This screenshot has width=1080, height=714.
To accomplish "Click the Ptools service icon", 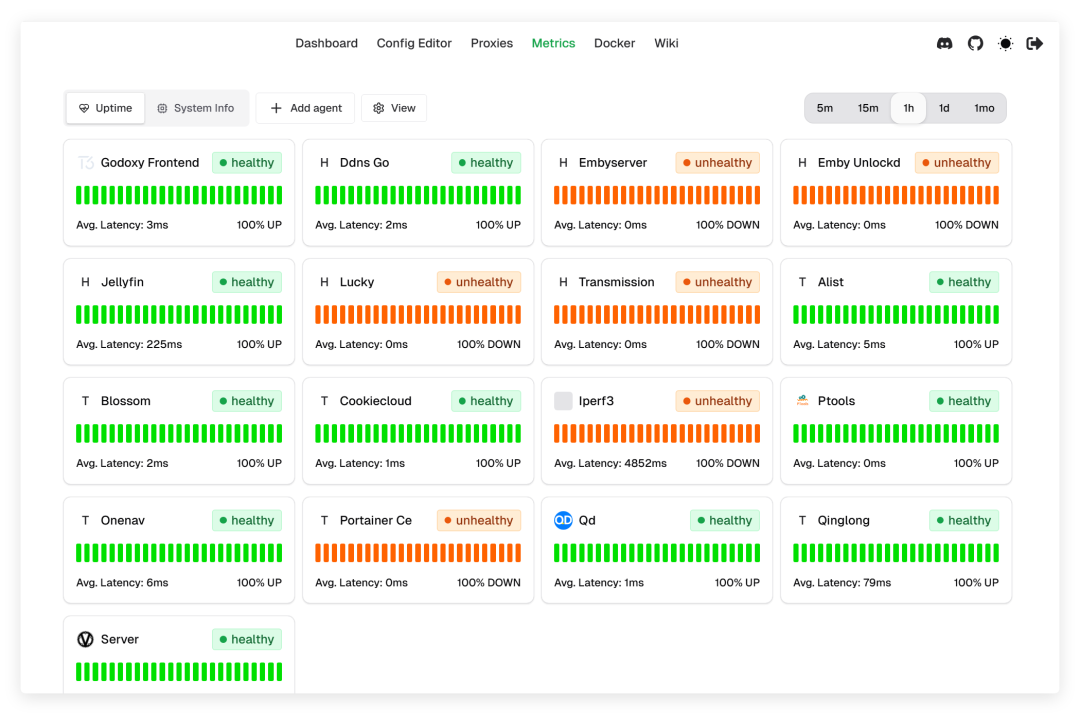I will point(802,401).
